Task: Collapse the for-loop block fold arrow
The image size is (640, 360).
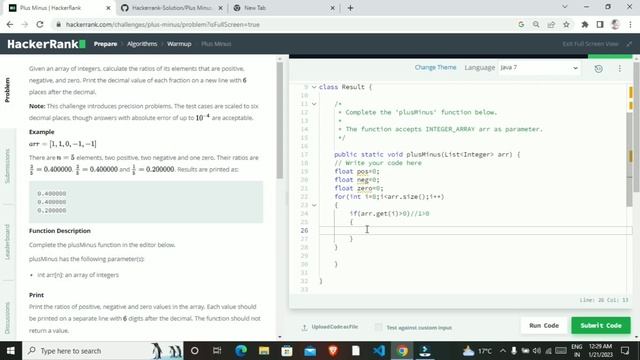Action: click(x=314, y=205)
